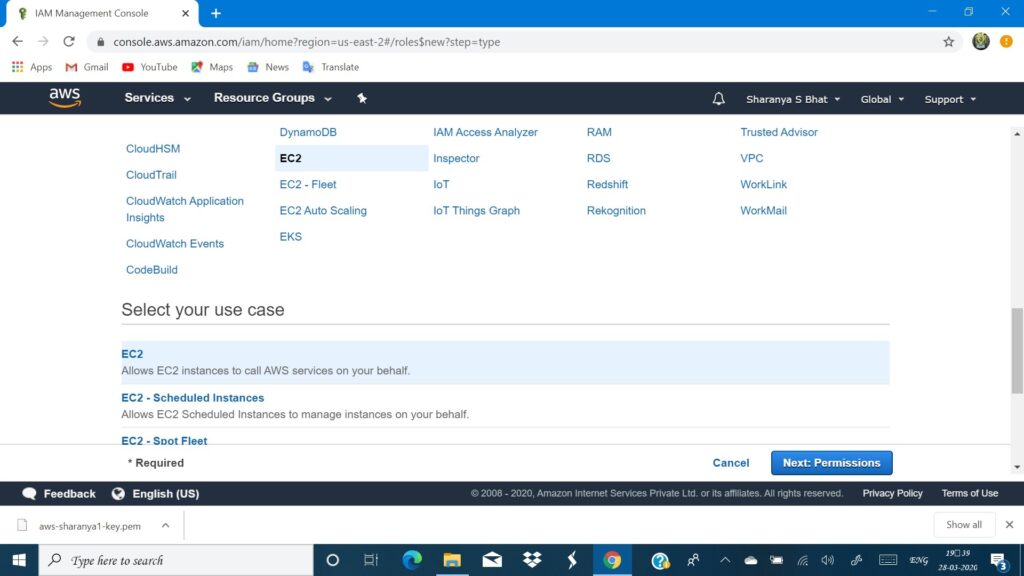The width and height of the screenshot is (1024, 576).
Task: Select the Redshift service
Action: [607, 184]
